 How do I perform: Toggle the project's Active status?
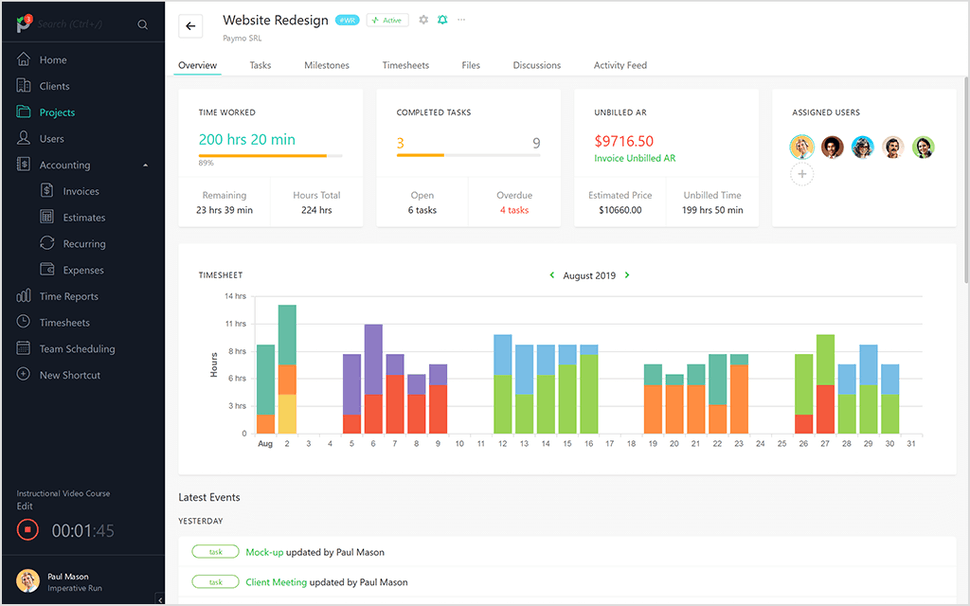(387, 19)
